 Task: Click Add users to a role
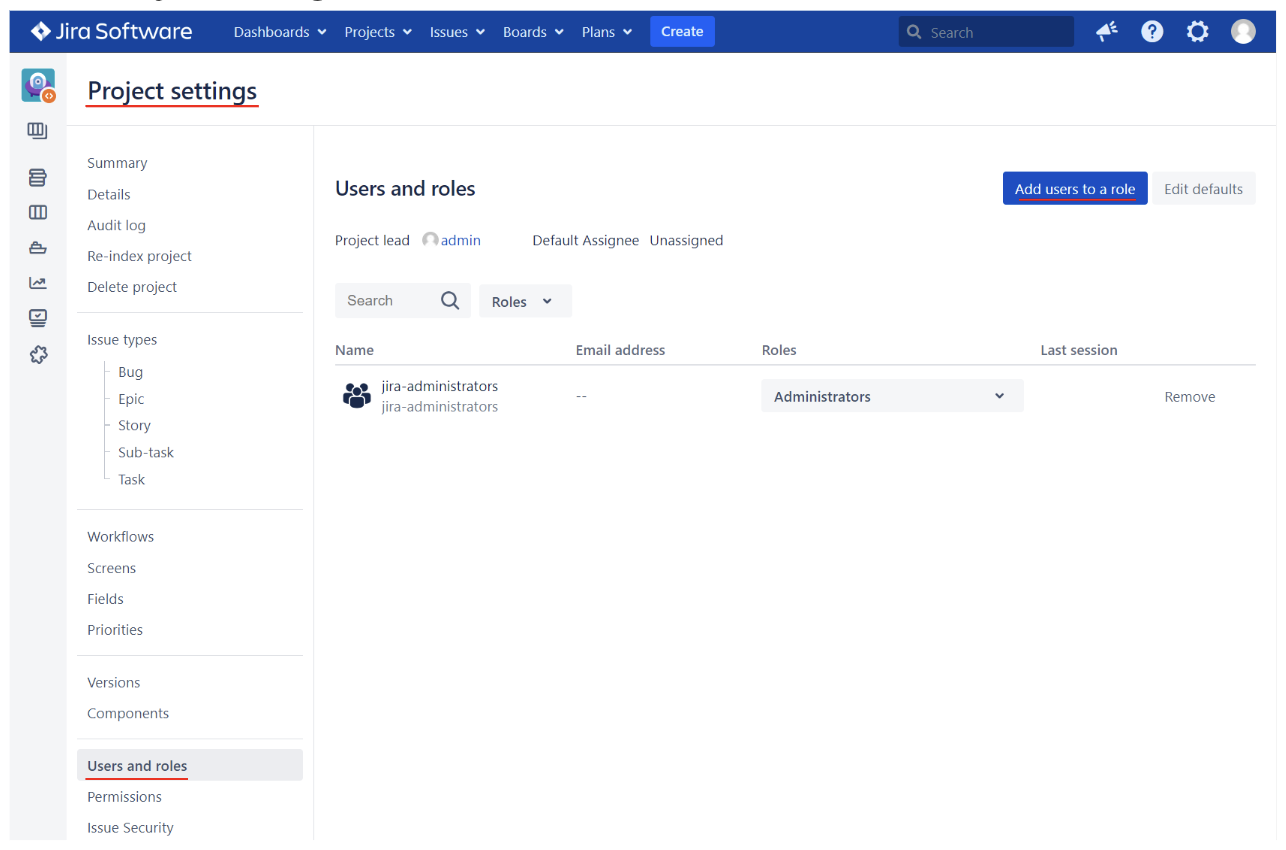coord(1075,189)
